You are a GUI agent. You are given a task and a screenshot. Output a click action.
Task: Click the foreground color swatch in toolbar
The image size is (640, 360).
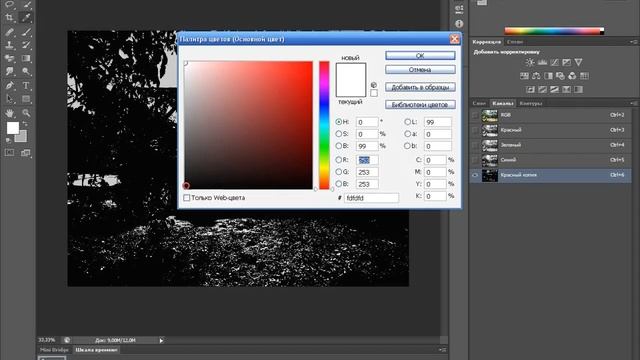(13, 128)
